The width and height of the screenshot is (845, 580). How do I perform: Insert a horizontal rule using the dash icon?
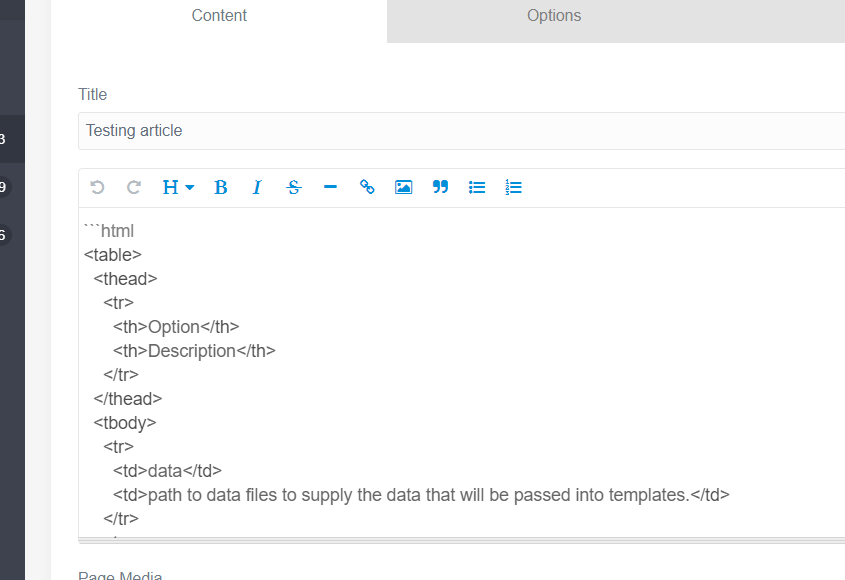point(330,187)
